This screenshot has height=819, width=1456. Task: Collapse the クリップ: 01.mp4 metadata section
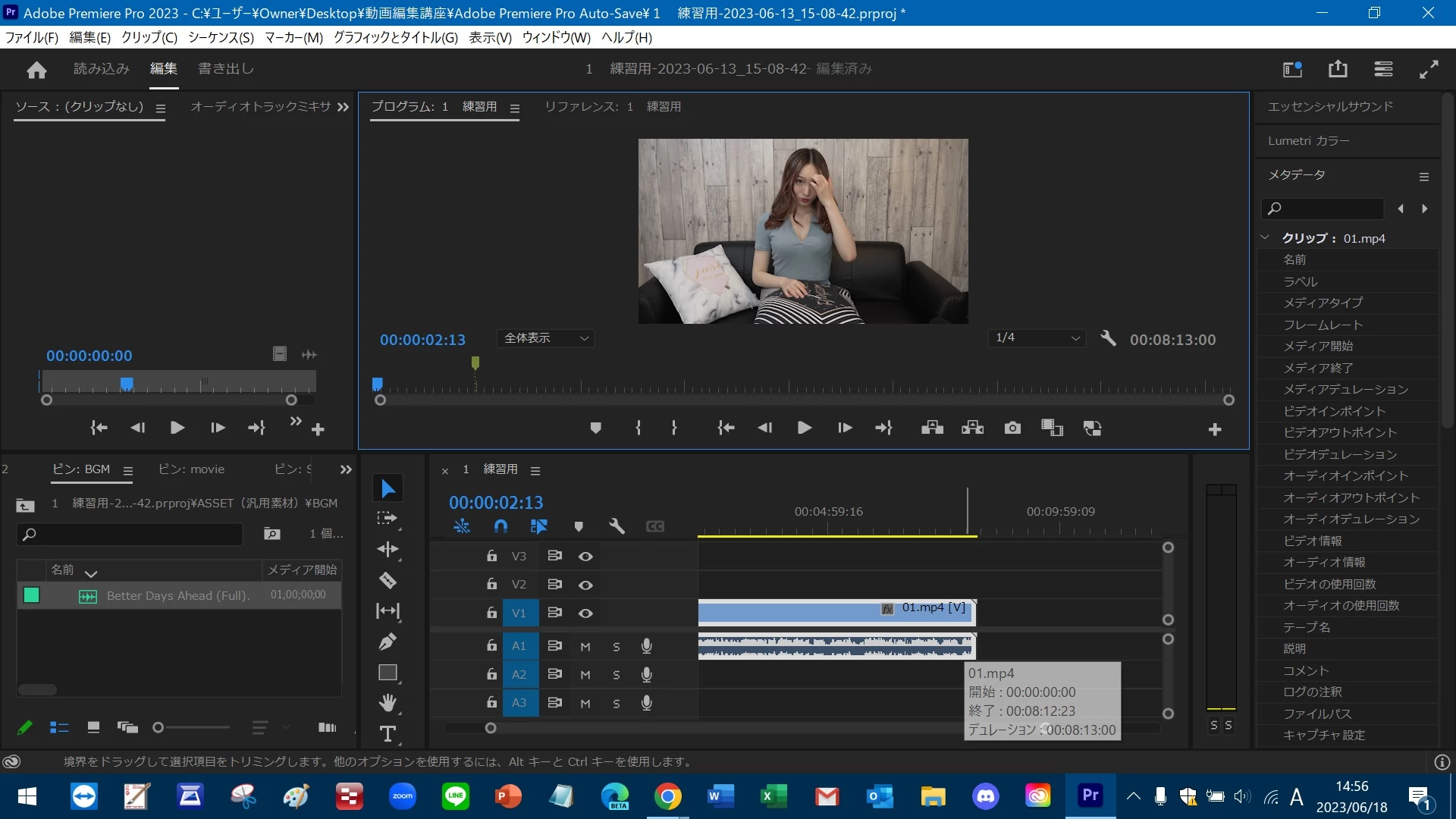tap(1265, 238)
